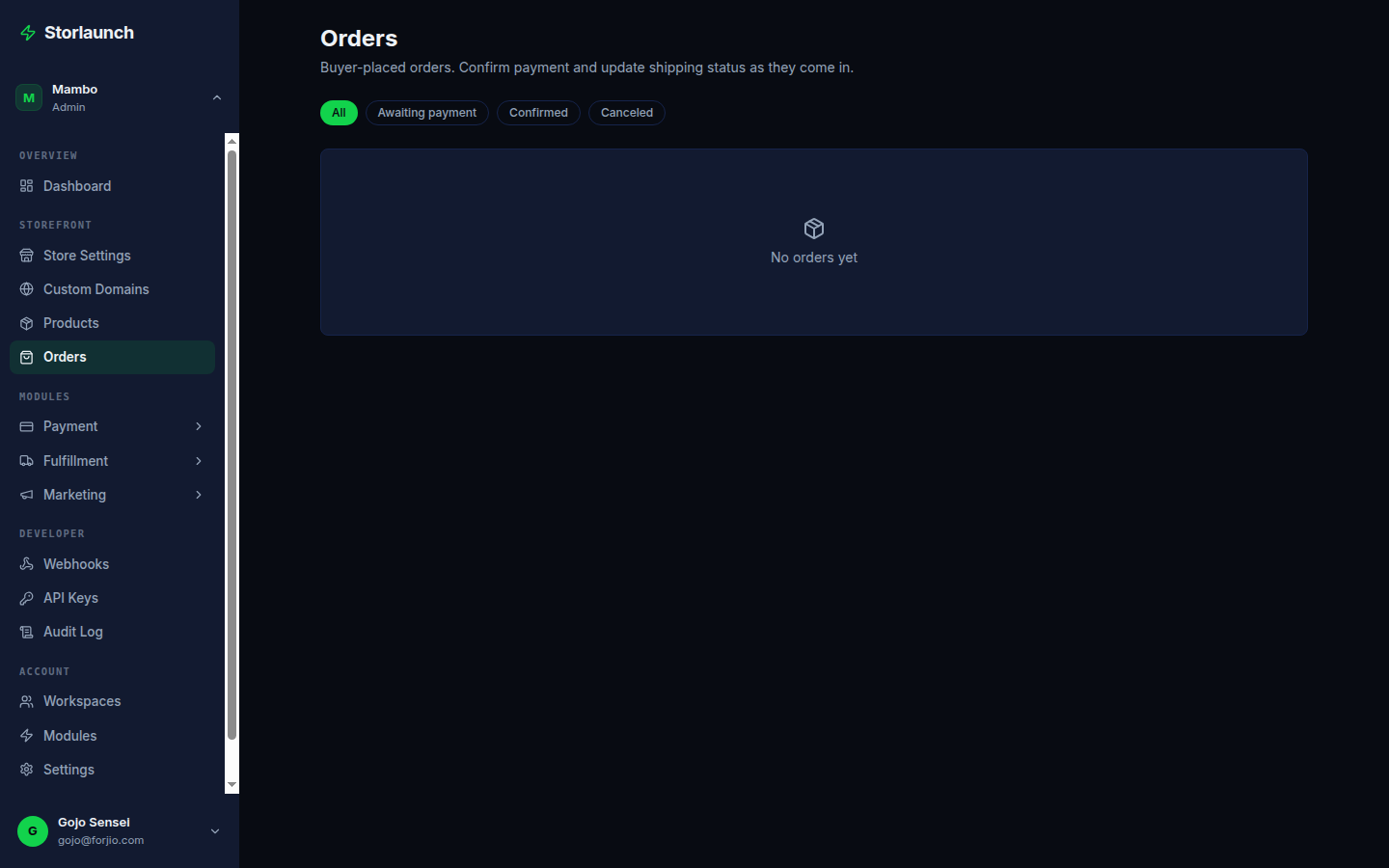
Task: Click the green G user avatar
Action: (x=33, y=831)
